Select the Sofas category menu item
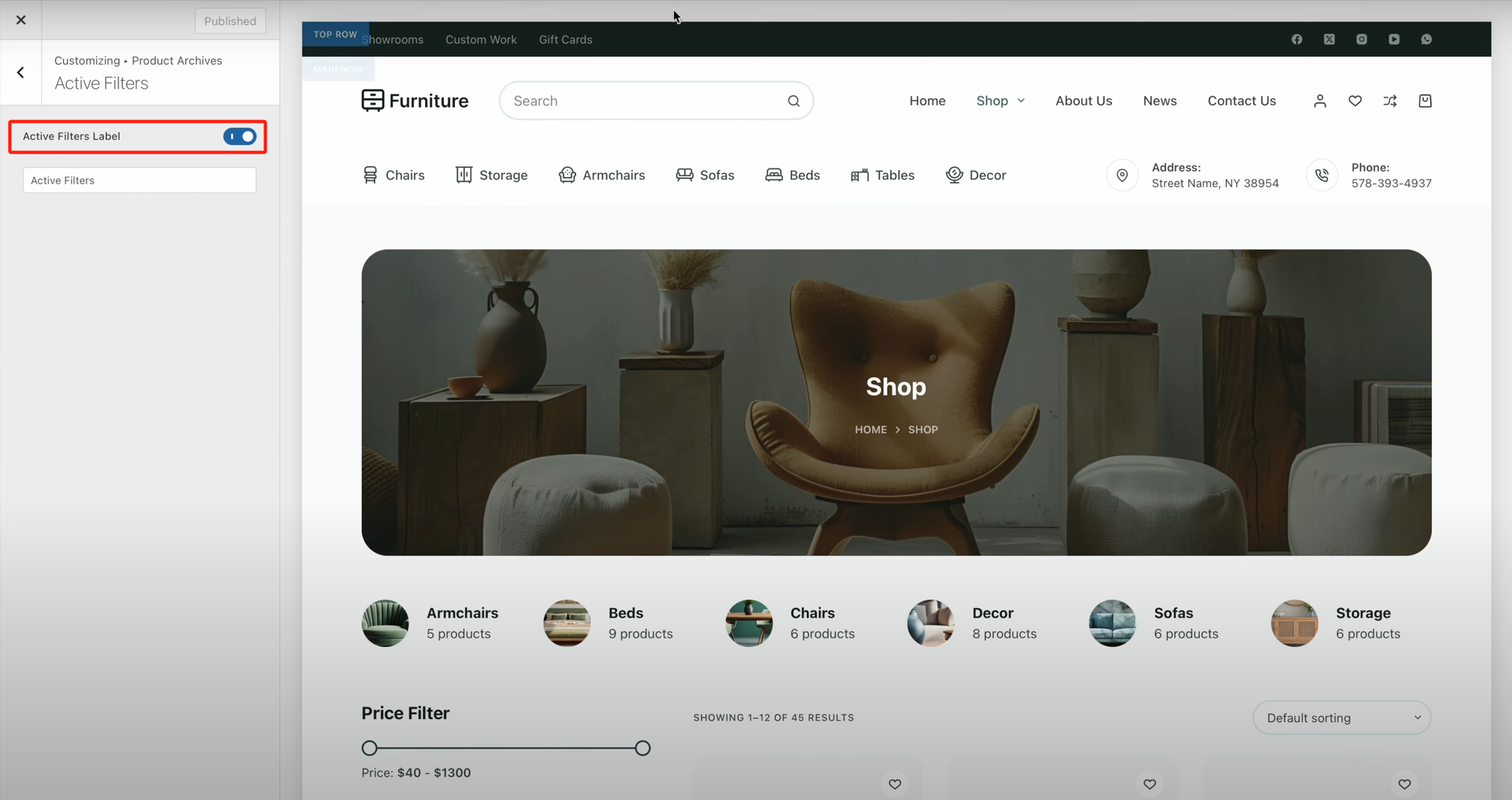1512x800 pixels. 705,175
